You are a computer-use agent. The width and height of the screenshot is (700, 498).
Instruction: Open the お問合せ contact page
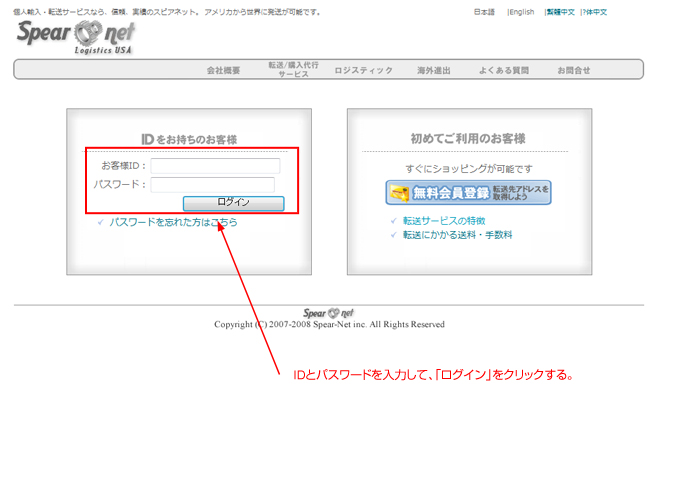(574, 70)
